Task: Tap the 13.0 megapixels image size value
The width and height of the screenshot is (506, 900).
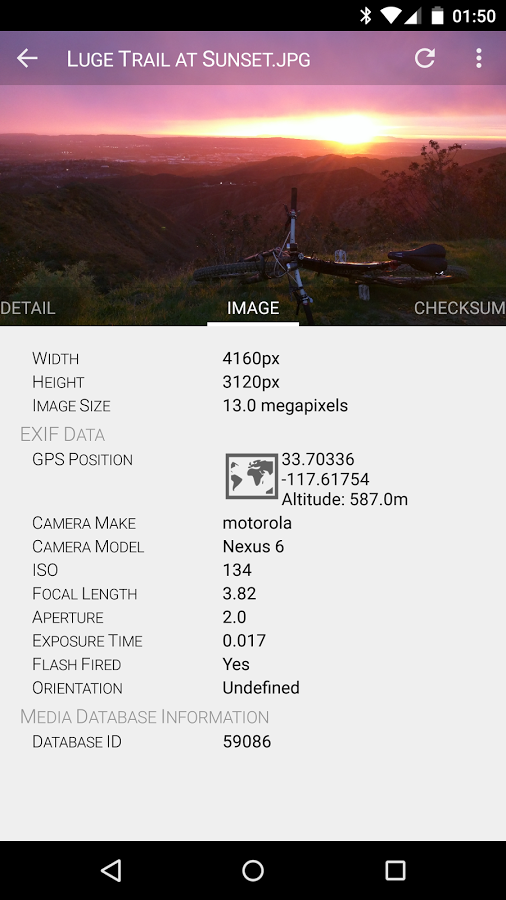Action: coord(285,406)
